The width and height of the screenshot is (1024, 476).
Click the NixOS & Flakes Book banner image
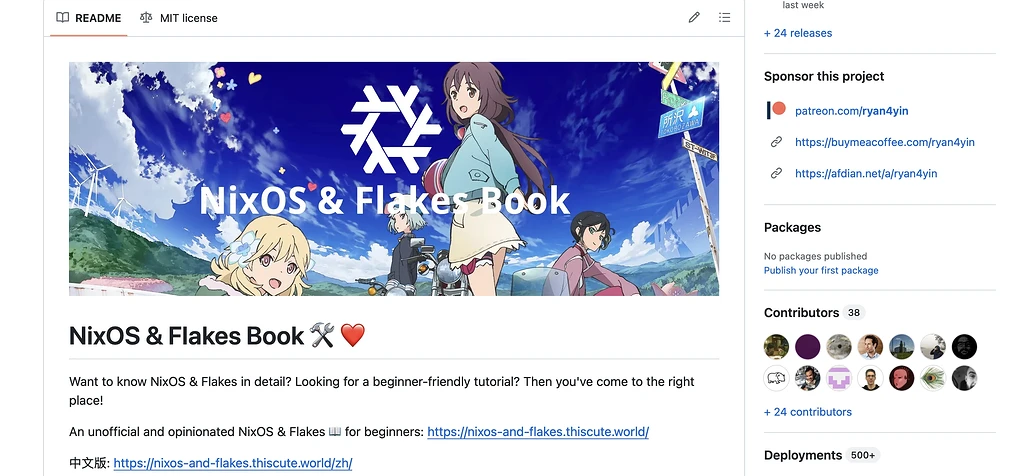(394, 179)
